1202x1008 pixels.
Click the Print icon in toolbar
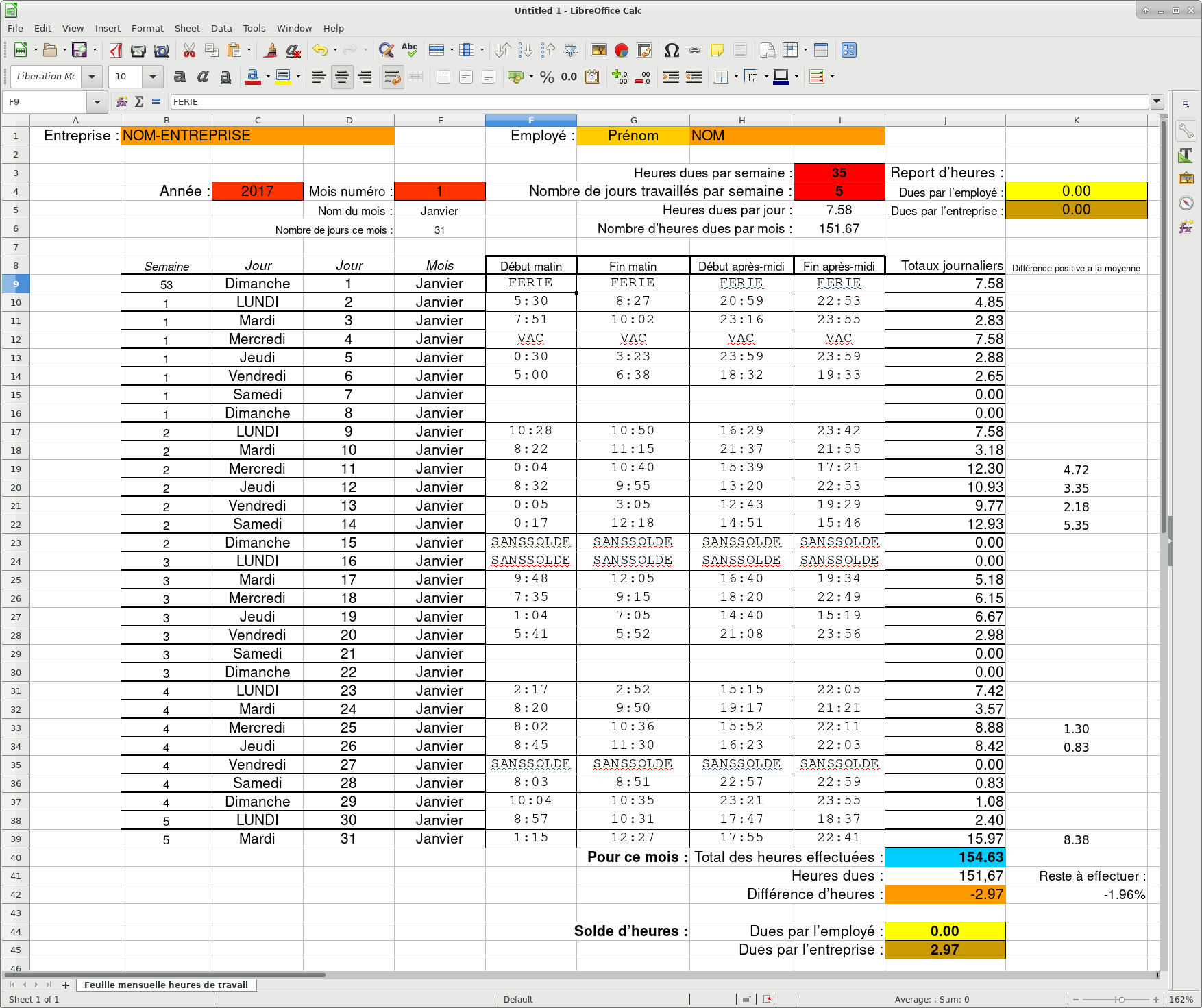138,50
